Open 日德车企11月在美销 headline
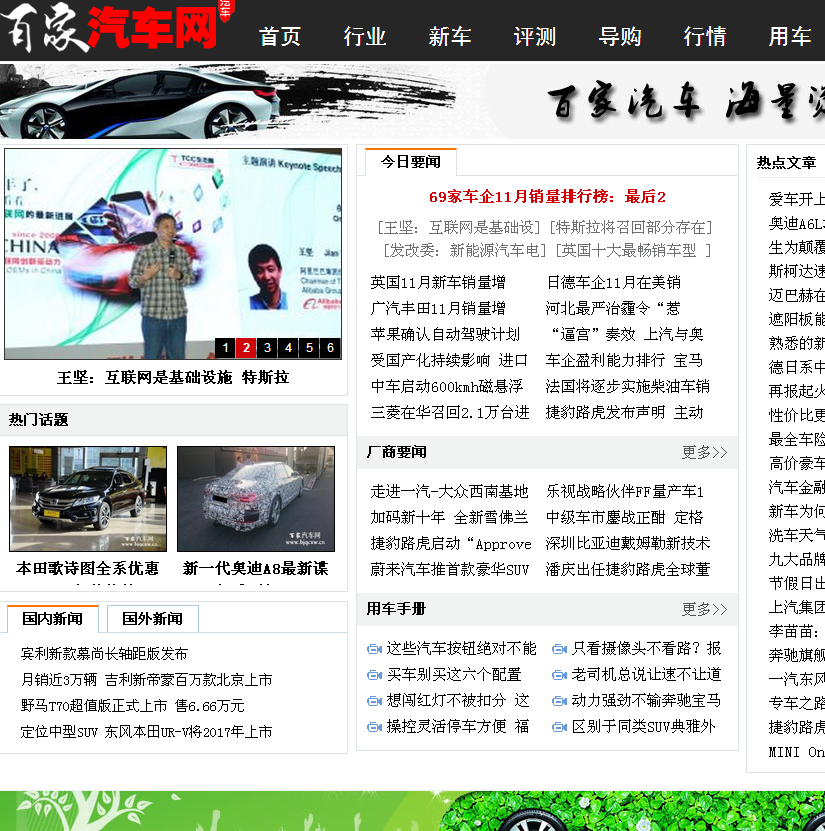Viewport: 825px width, 831px height. pyautogui.click(x=613, y=282)
